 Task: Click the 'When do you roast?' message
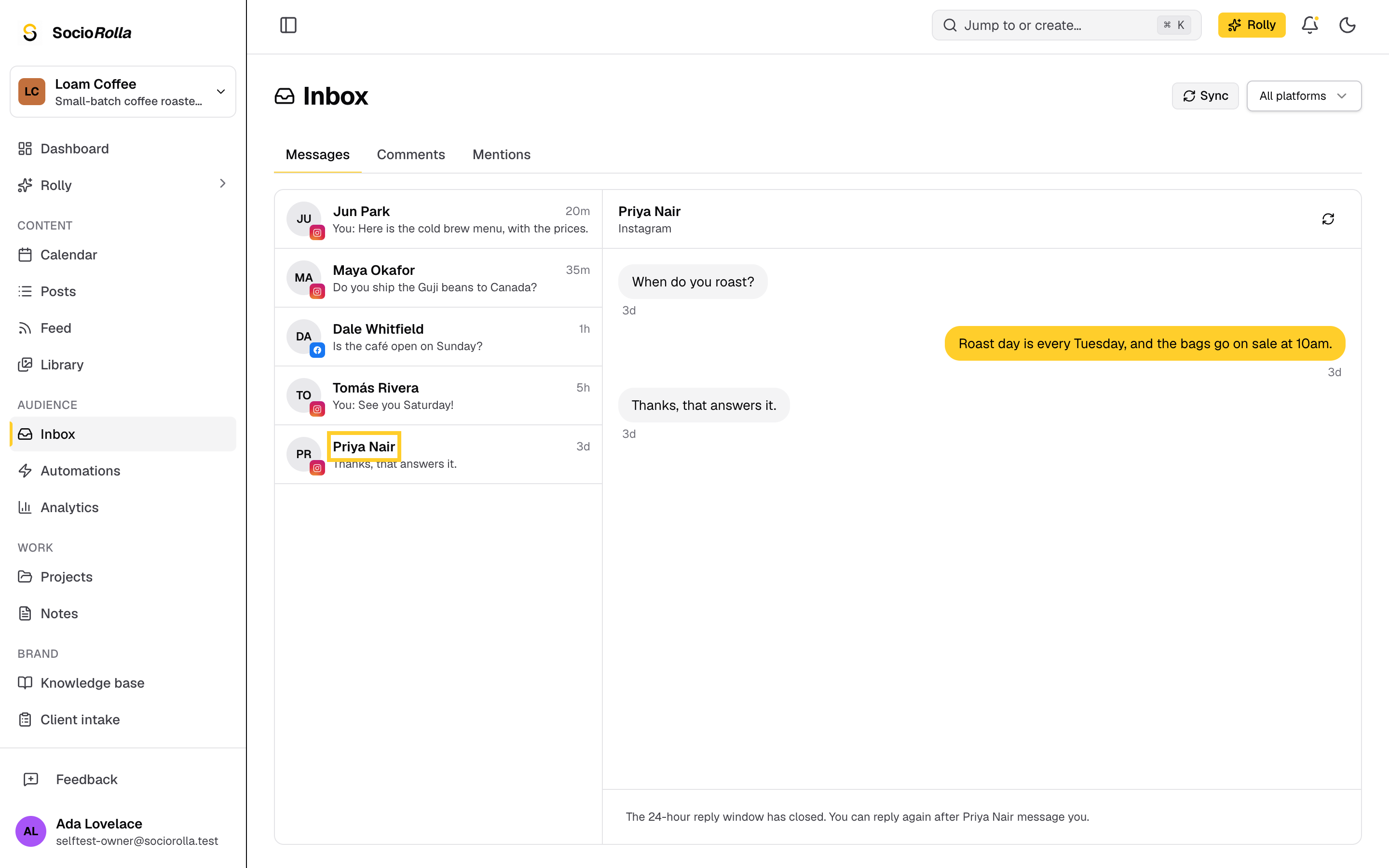[x=693, y=282]
